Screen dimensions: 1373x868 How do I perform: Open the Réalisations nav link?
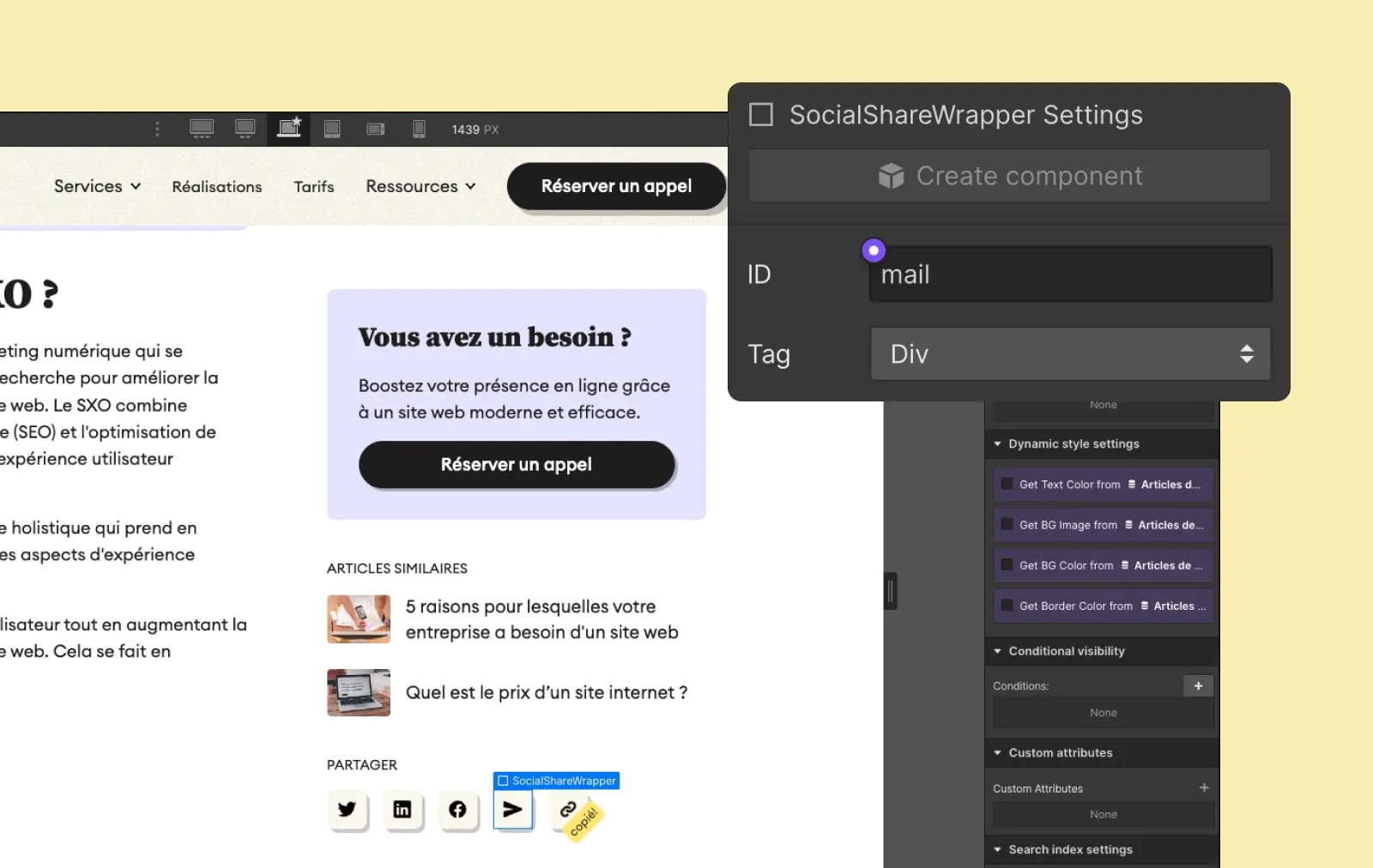click(217, 186)
